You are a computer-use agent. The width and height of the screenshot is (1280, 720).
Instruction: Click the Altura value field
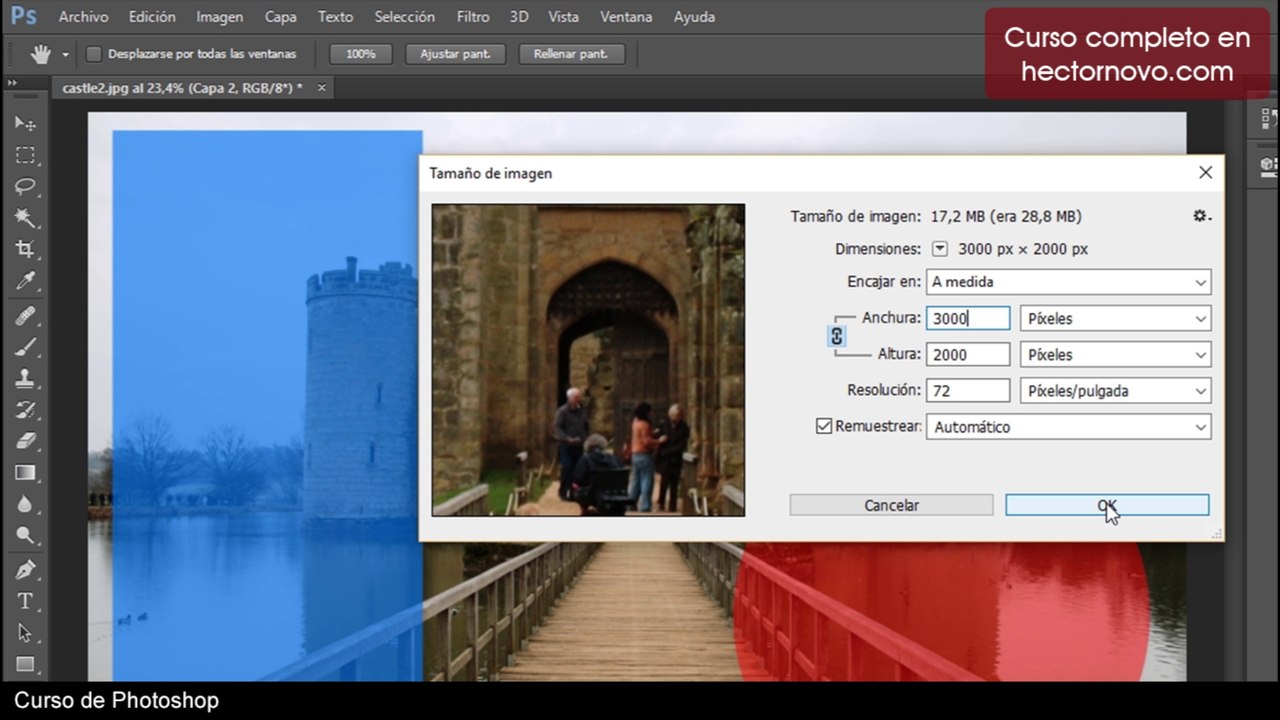(968, 355)
